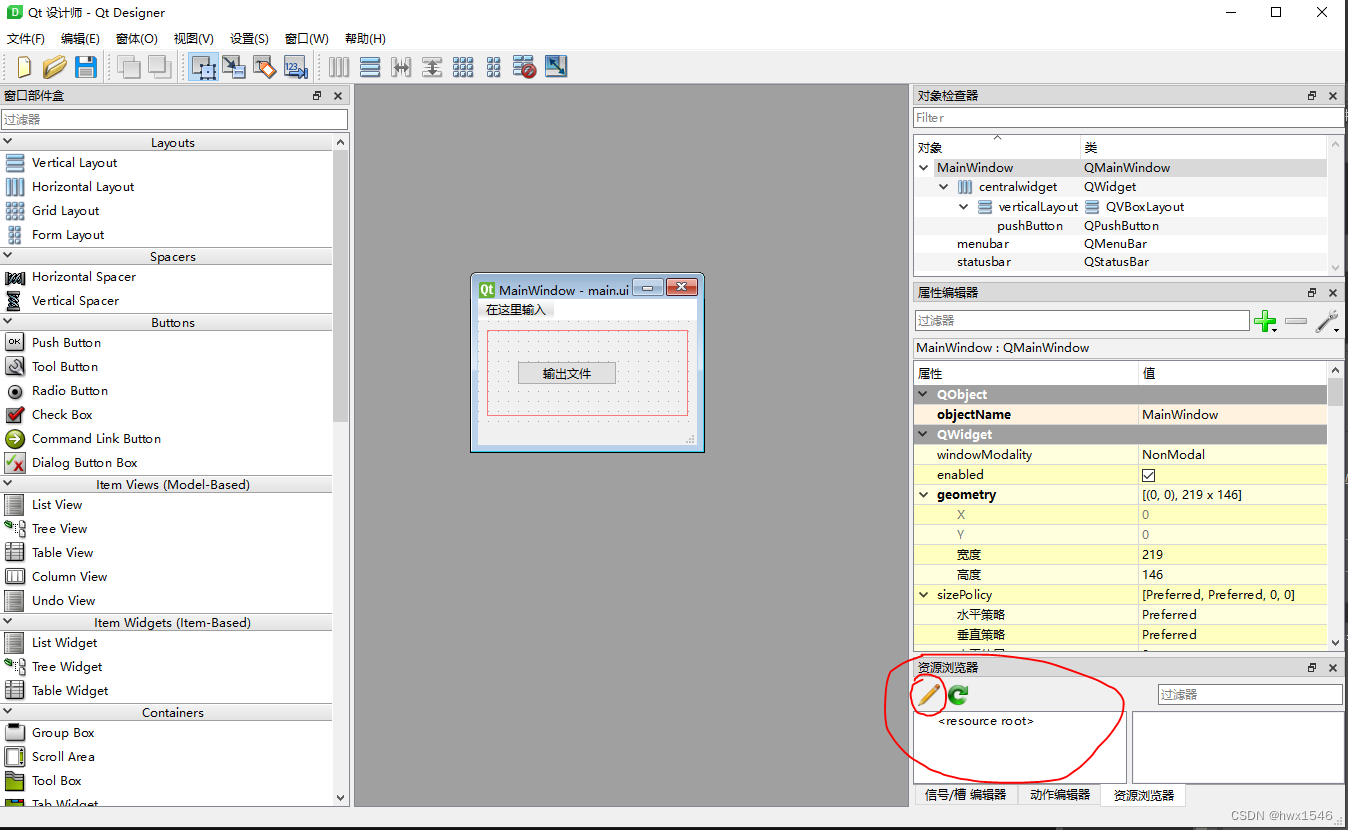This screenshot has width=1348, height=830.
Task: Select the 输出文件 button on the form
Action: [567, 373]
